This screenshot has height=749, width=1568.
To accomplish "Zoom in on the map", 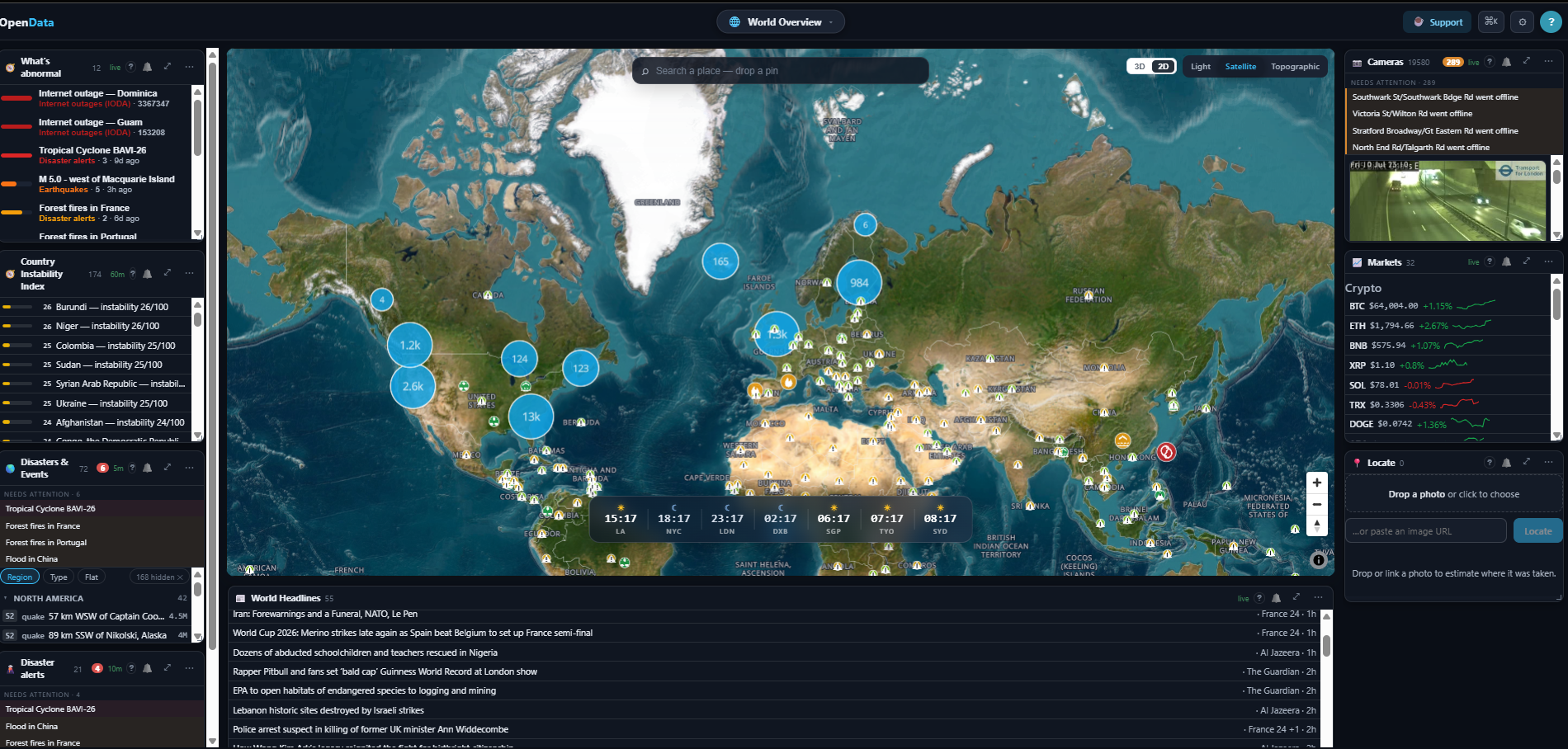I will click(1317, 483).
